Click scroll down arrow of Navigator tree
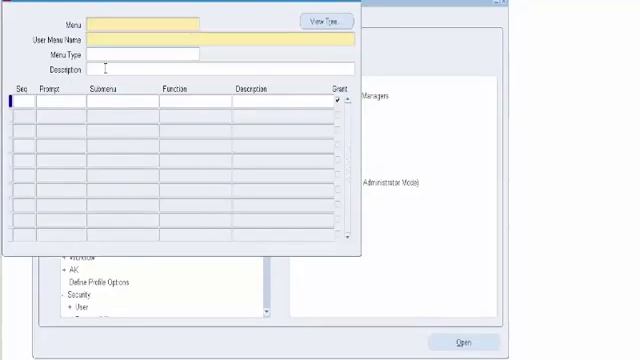The width and height of the screenshot is (640, 360). (267, 312)
